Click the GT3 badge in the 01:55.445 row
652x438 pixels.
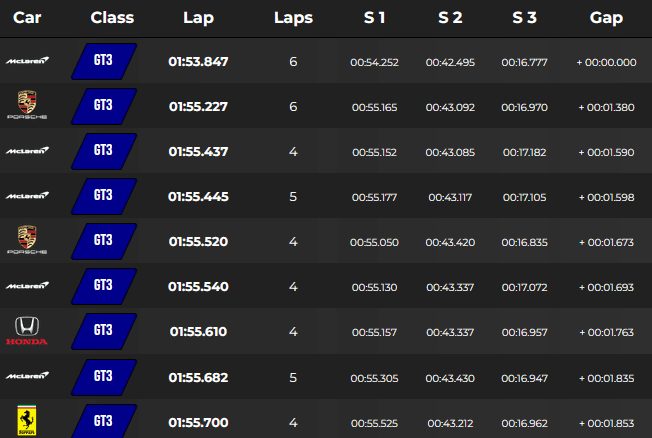coord(104,196)
